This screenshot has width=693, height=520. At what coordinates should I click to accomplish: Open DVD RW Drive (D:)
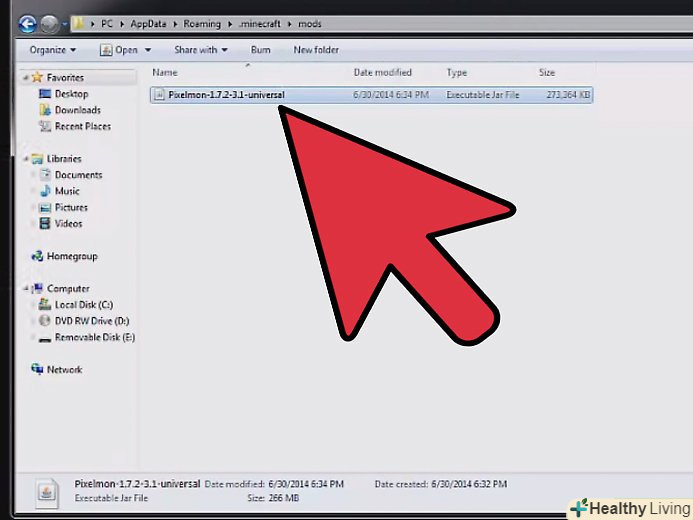pyautogui.click(x=92, y=321)
